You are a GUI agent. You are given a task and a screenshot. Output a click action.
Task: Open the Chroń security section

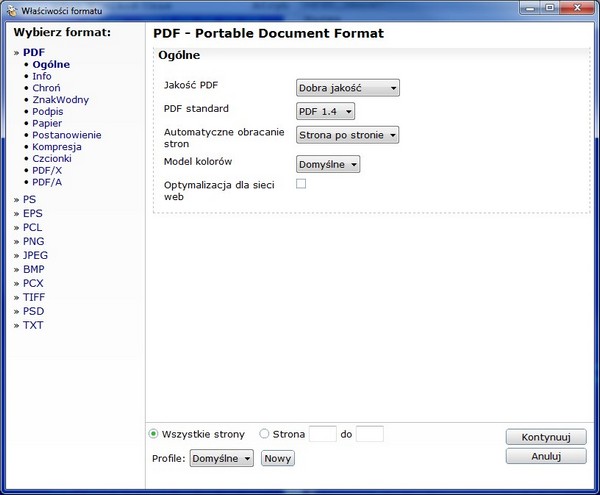tap(46, 88)
